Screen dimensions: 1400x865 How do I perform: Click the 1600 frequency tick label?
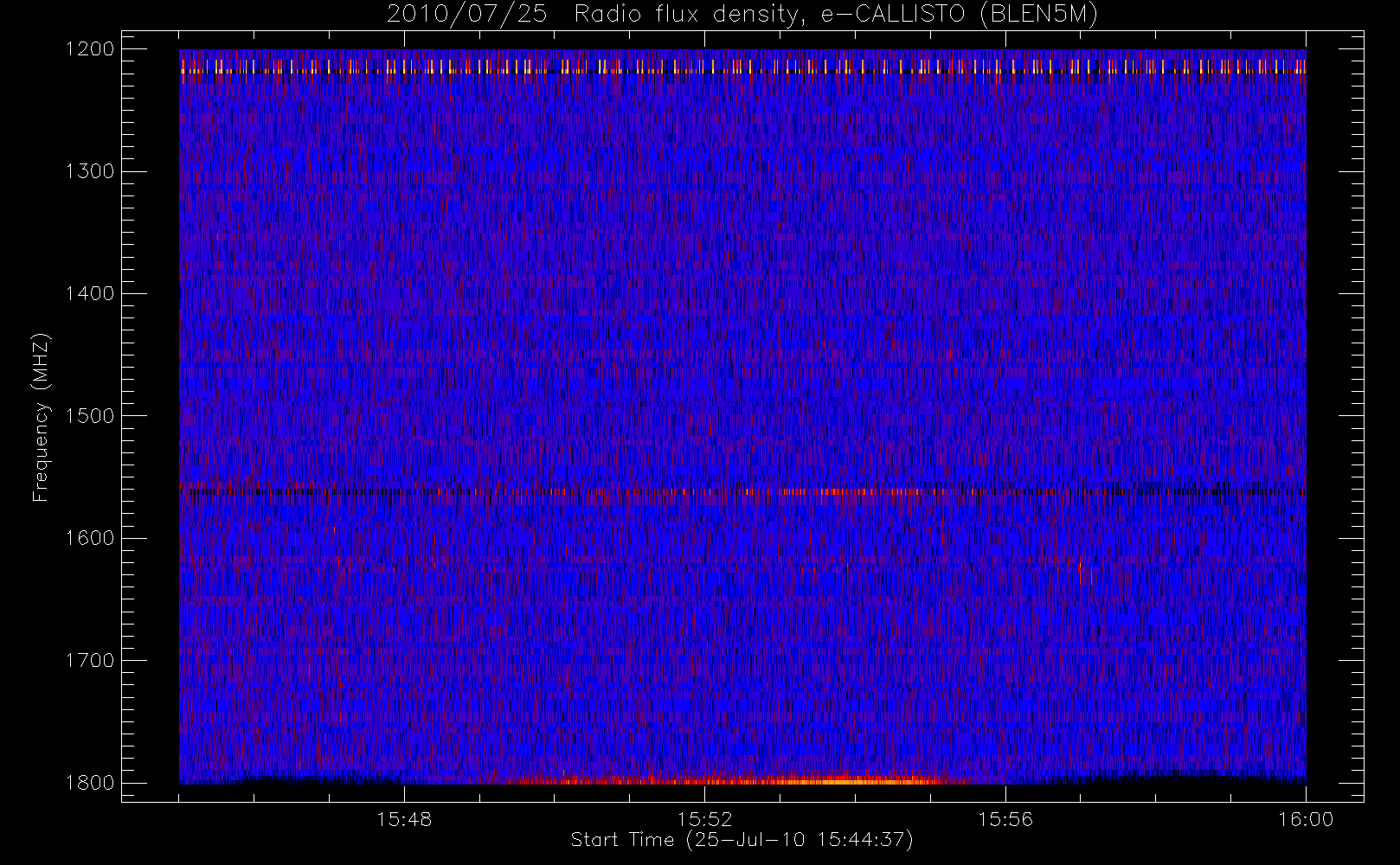click(x=90, y=538)
